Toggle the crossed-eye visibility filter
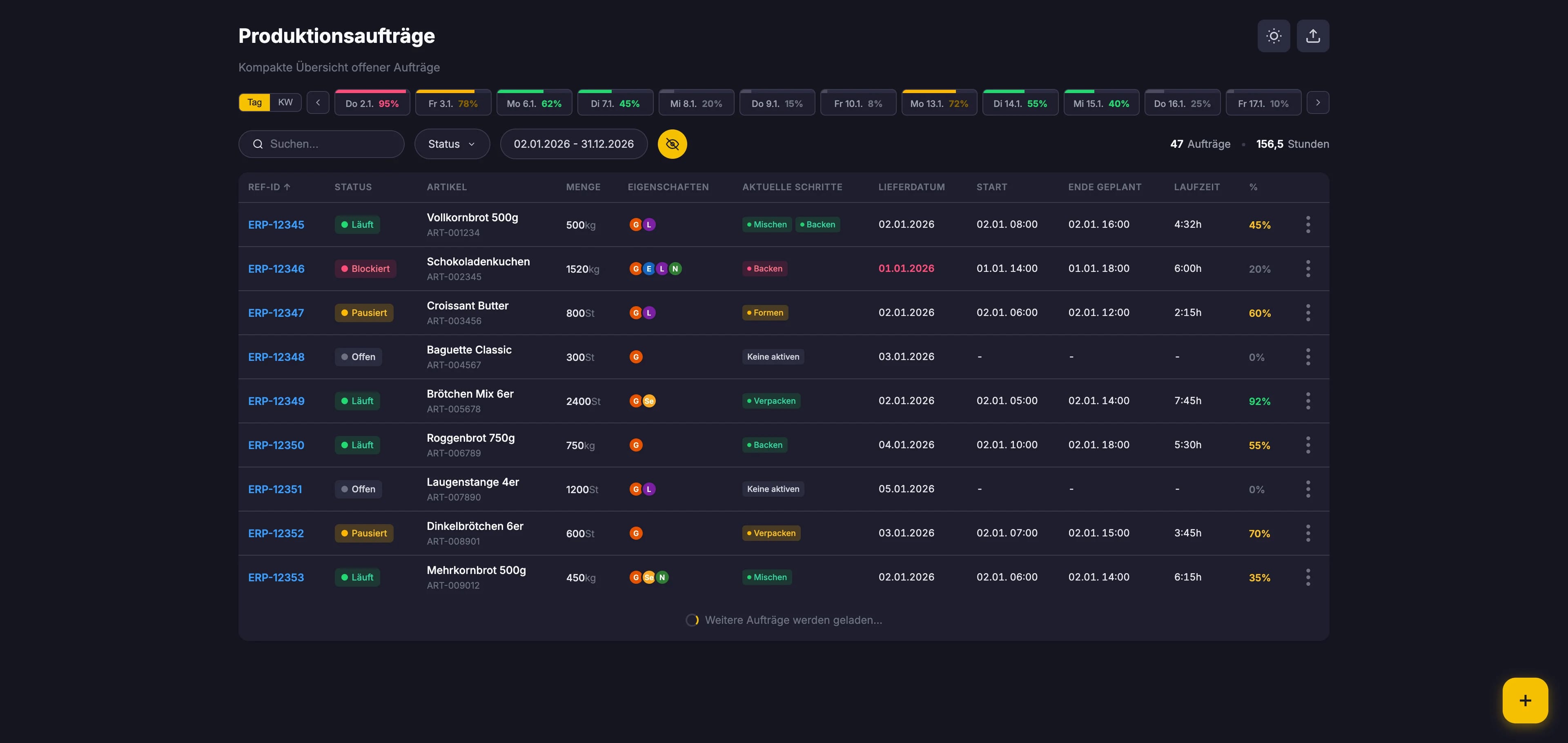Screen dimensions: 1568x743 [x=672, y=144]
